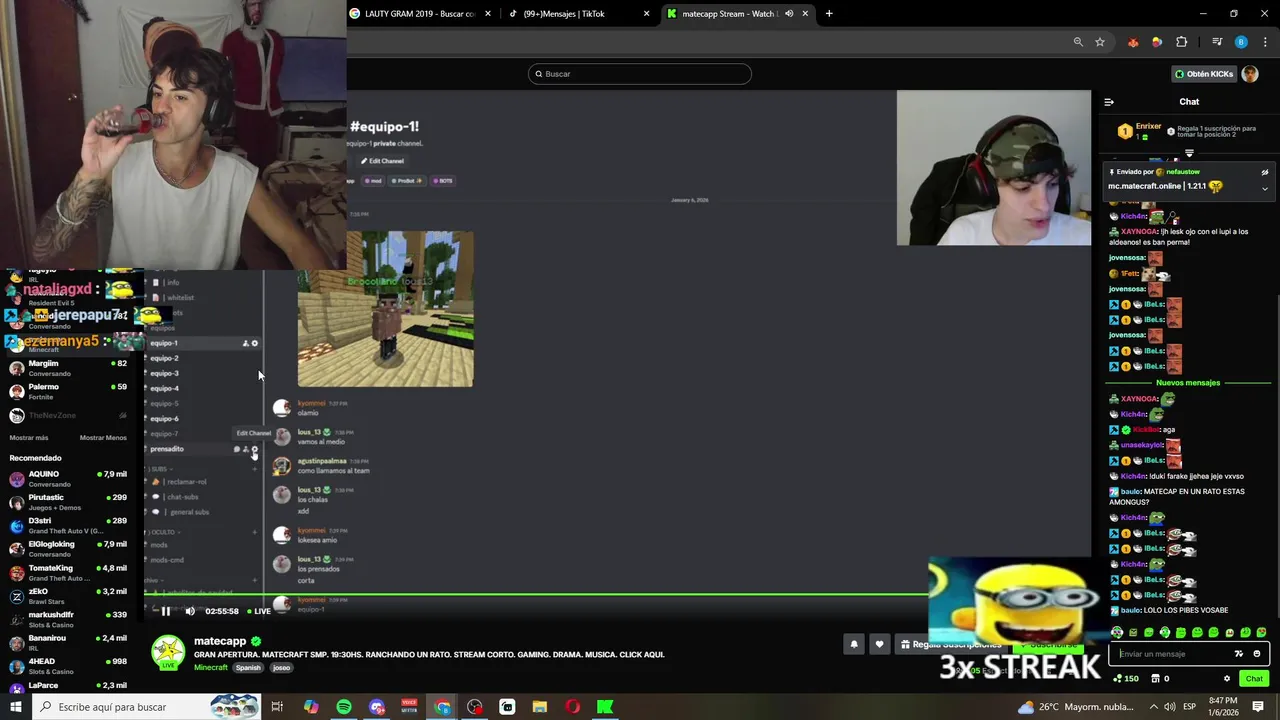Open Kick app from taskbar
The image size is (1280, 720).
coord(605,707)
